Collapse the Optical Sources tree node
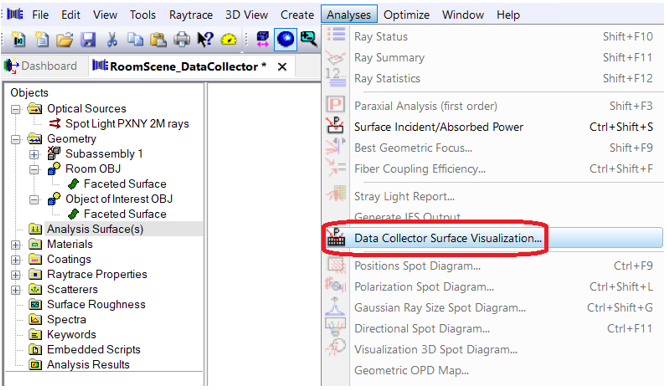This screenshot has height=390, width=667. pos(16,109)
